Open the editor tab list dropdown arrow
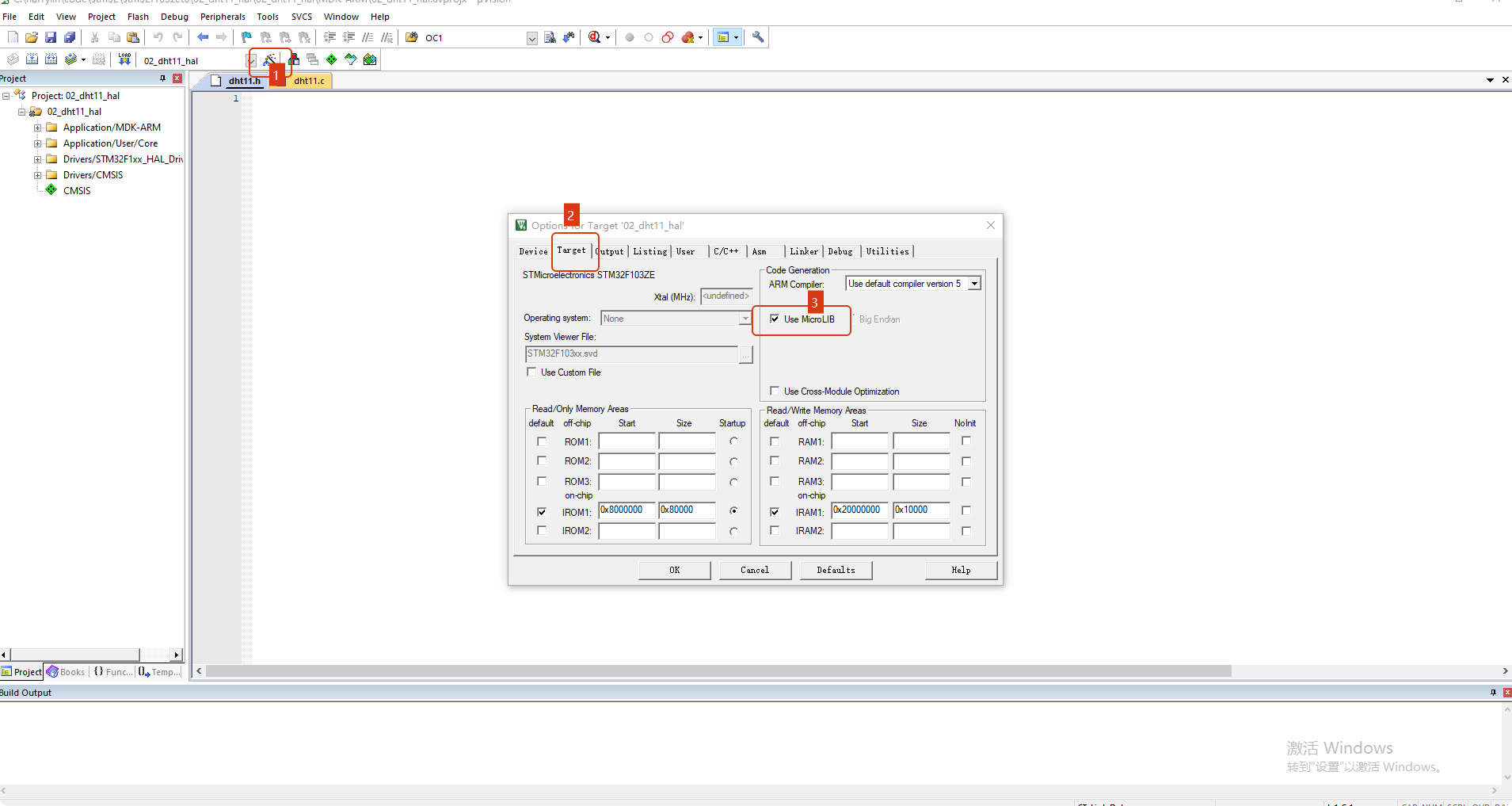1512x806 pixels. [1490, 80]
